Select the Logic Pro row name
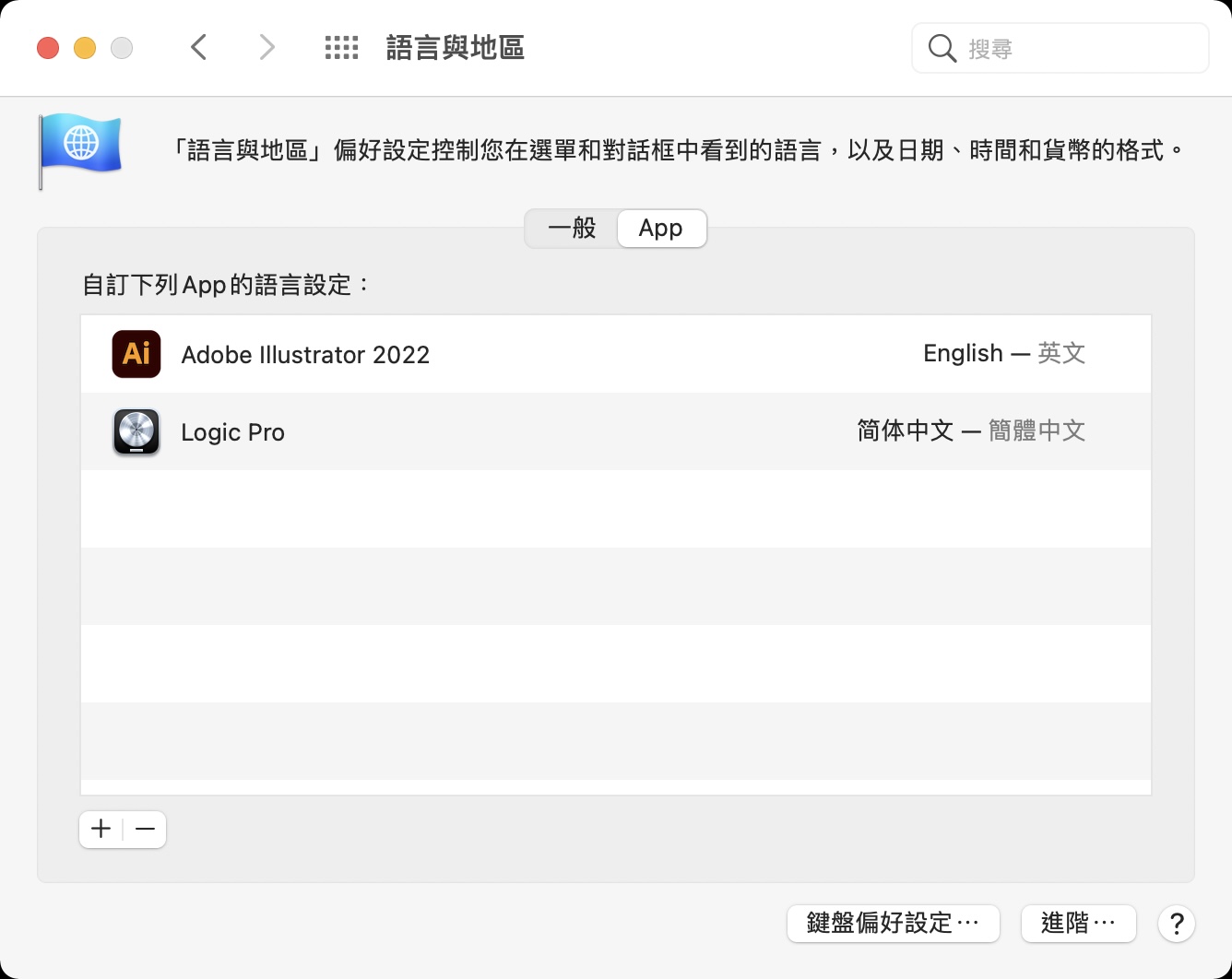1232x979 pixels. [x=232, y=432]
